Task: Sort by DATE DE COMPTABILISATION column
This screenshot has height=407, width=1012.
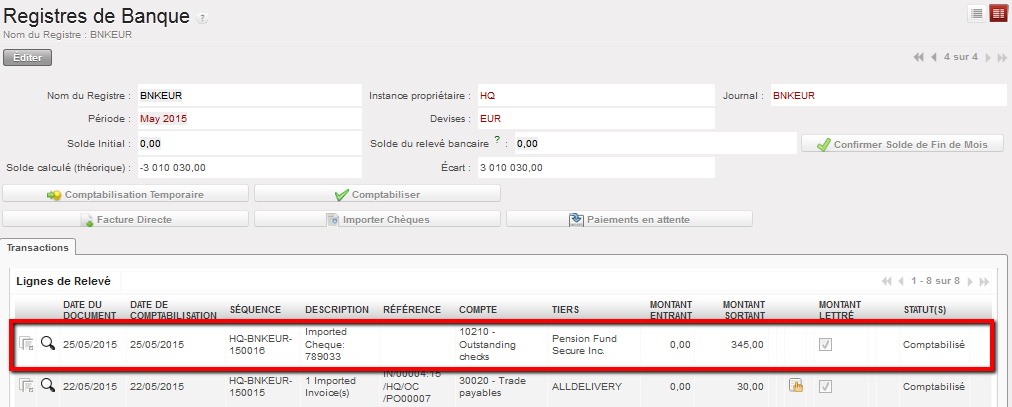Action: (173, 310)
